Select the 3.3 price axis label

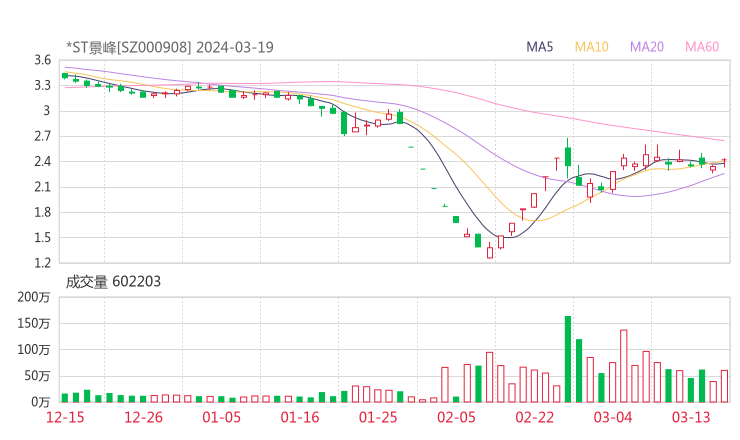click(42, 86)
